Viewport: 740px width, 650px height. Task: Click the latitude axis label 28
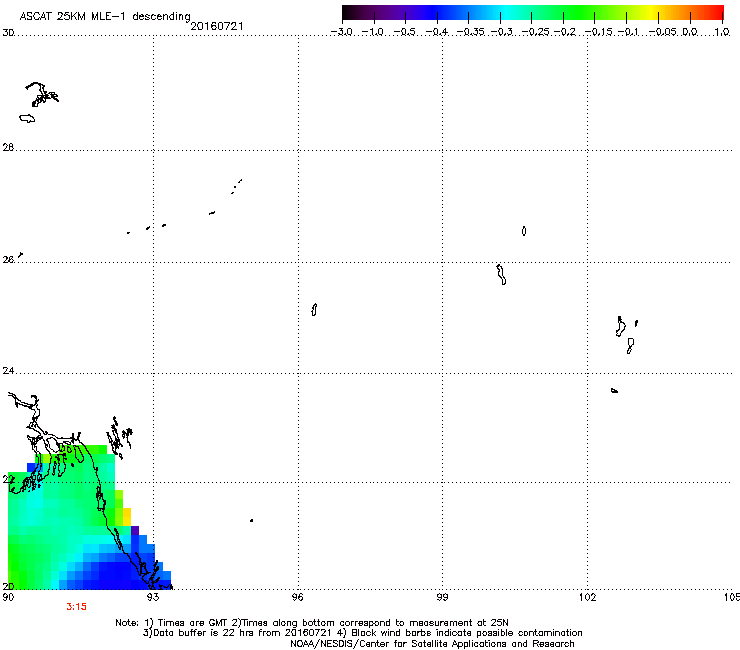click(x=8, y=147)
